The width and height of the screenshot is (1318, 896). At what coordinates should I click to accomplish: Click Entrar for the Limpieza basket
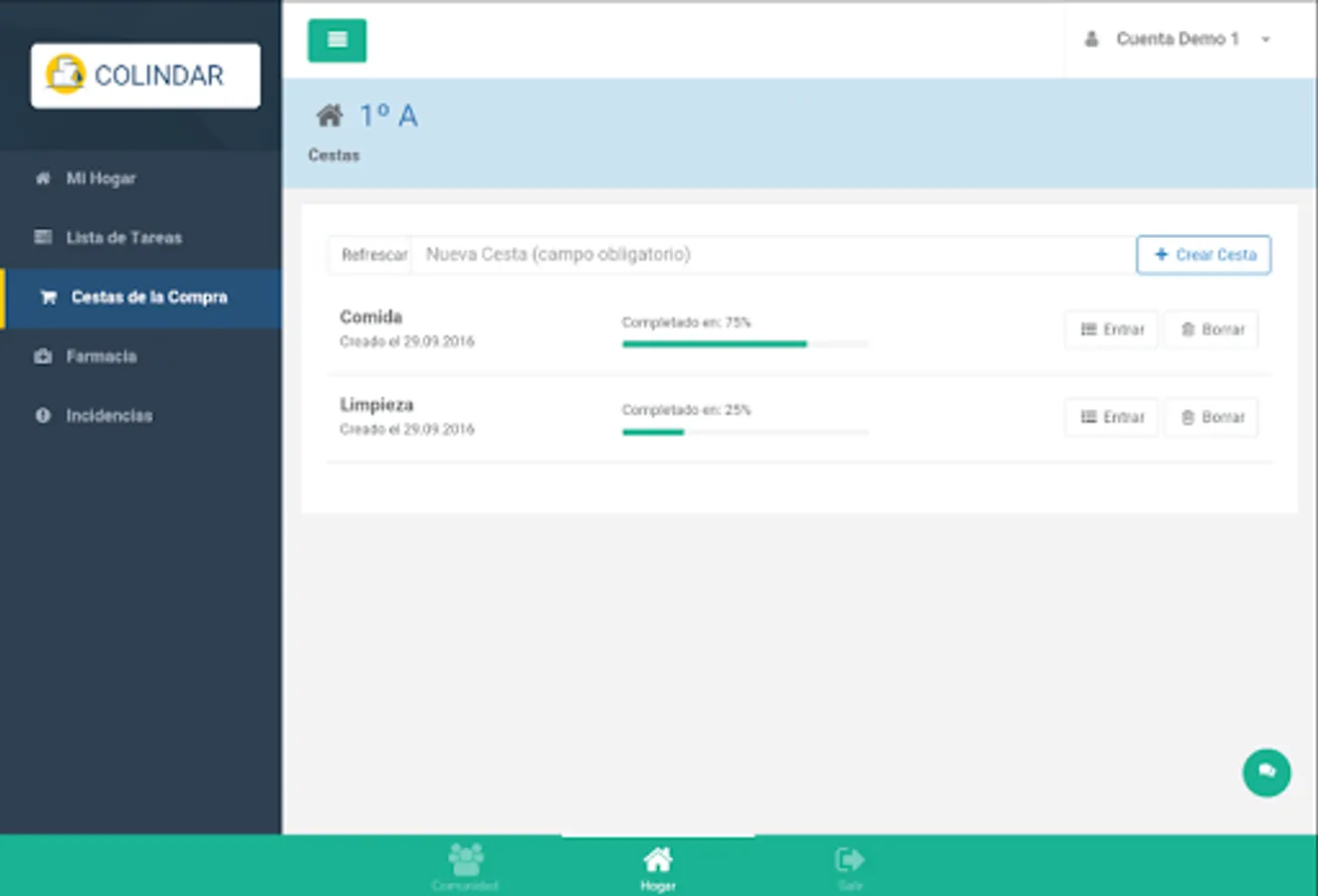coord(1112,417)
